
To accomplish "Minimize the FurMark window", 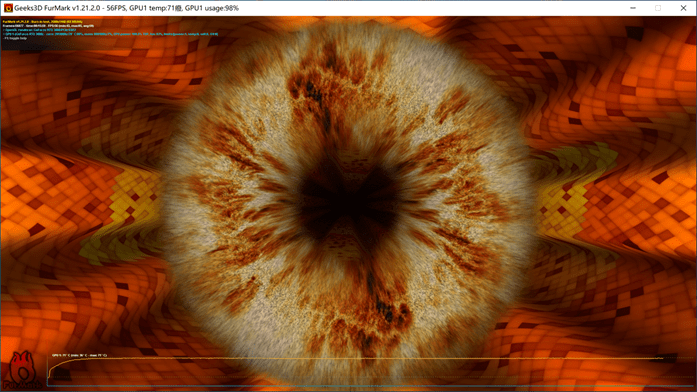I will click(x=633, y=8).
